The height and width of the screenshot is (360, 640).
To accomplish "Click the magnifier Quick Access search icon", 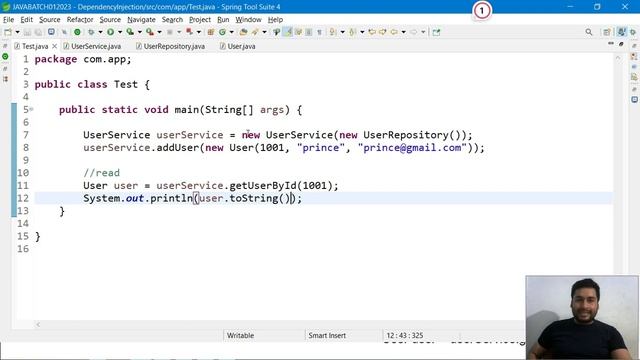I will (589, 32).
